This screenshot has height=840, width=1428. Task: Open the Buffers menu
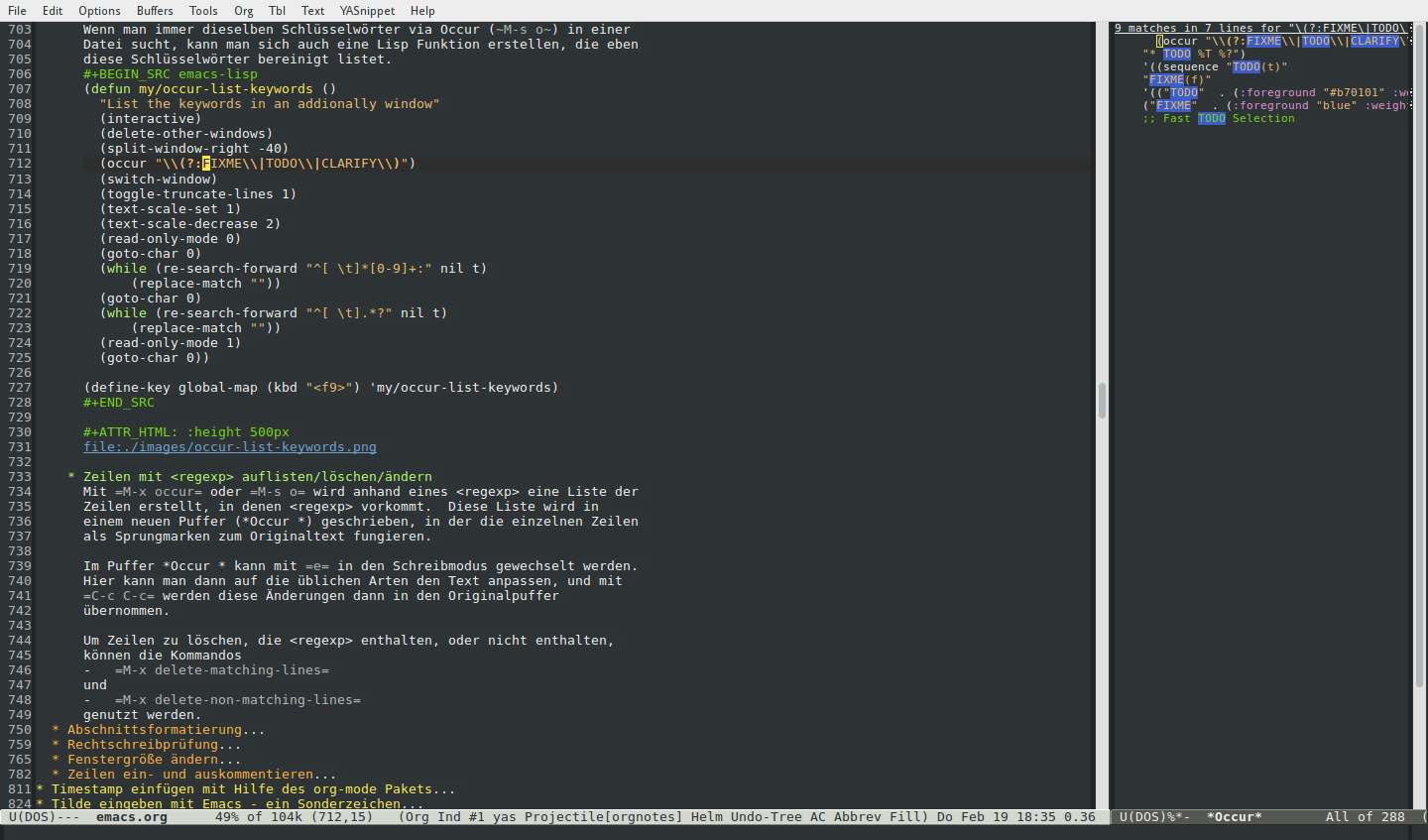coord(155,11)
